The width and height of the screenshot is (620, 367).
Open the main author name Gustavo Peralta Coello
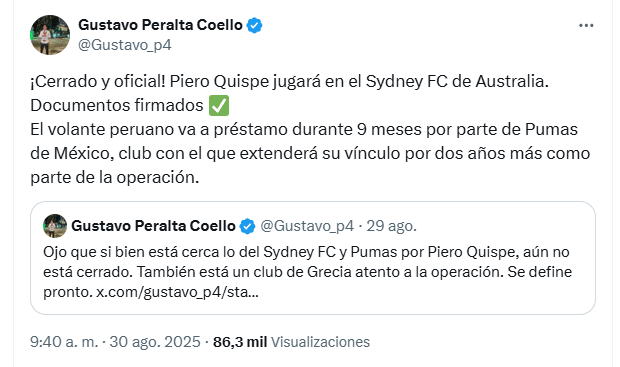160,25
